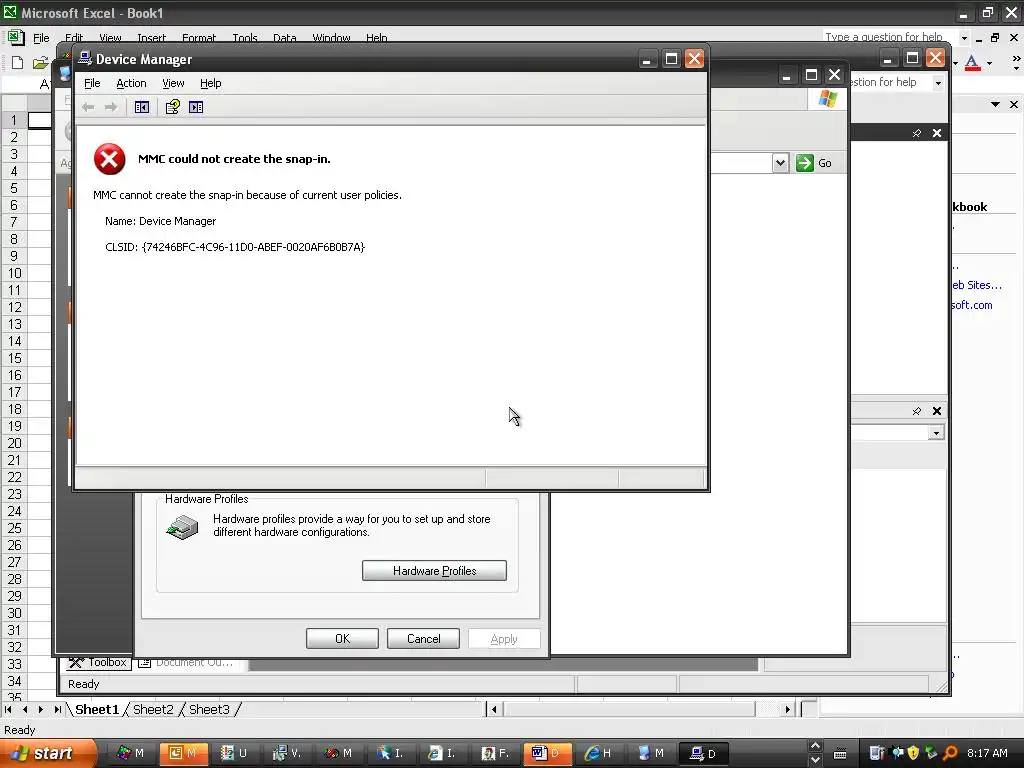Click the 'eb Sites…' link in the task pane
Image resolution: width=1024 pixels, height=768 pixels.
pyautogui.click(x=976, y=285)
